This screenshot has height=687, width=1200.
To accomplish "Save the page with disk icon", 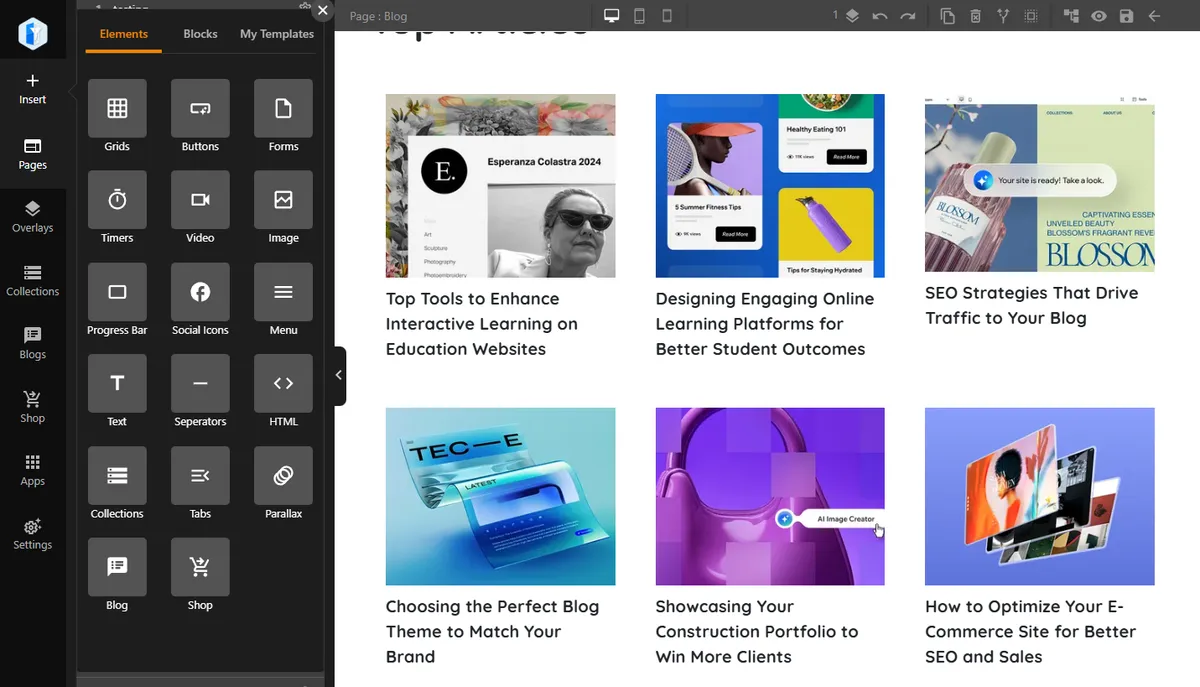I will 1127,16.
